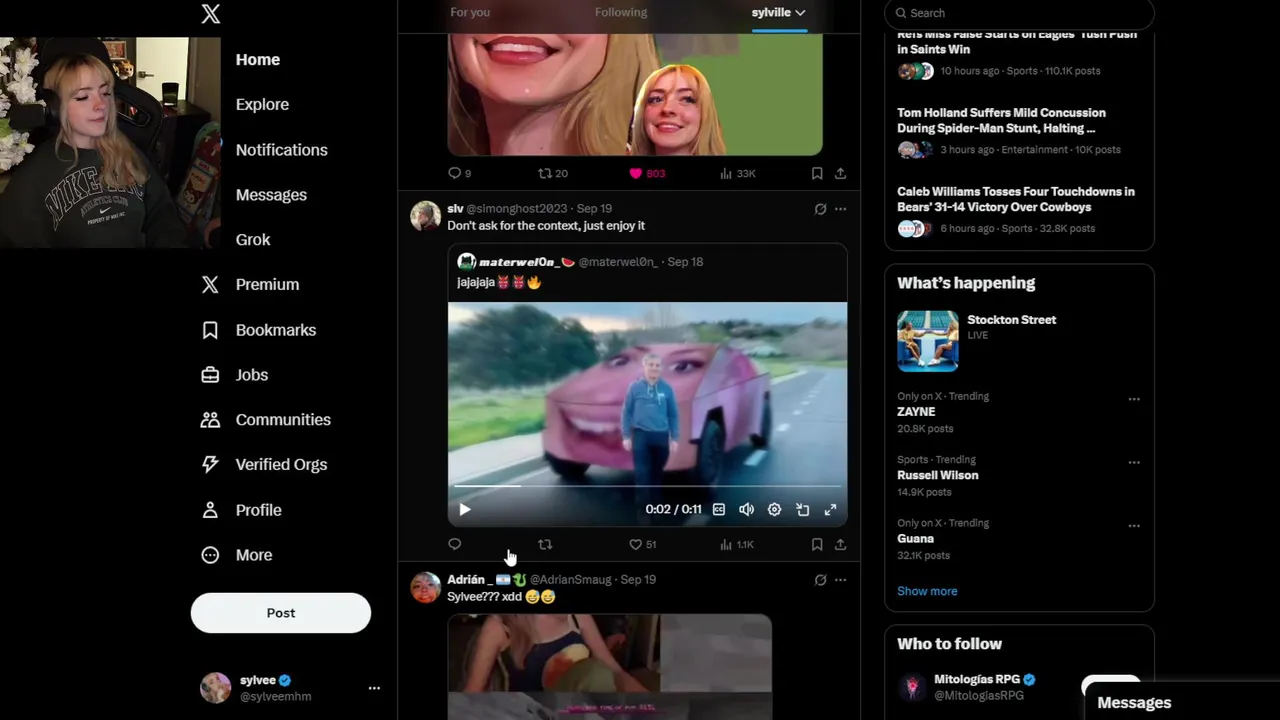Open the ZAYNE trending topic
1280x720 pixels.
pyautogui.click(x=916, y=412)
